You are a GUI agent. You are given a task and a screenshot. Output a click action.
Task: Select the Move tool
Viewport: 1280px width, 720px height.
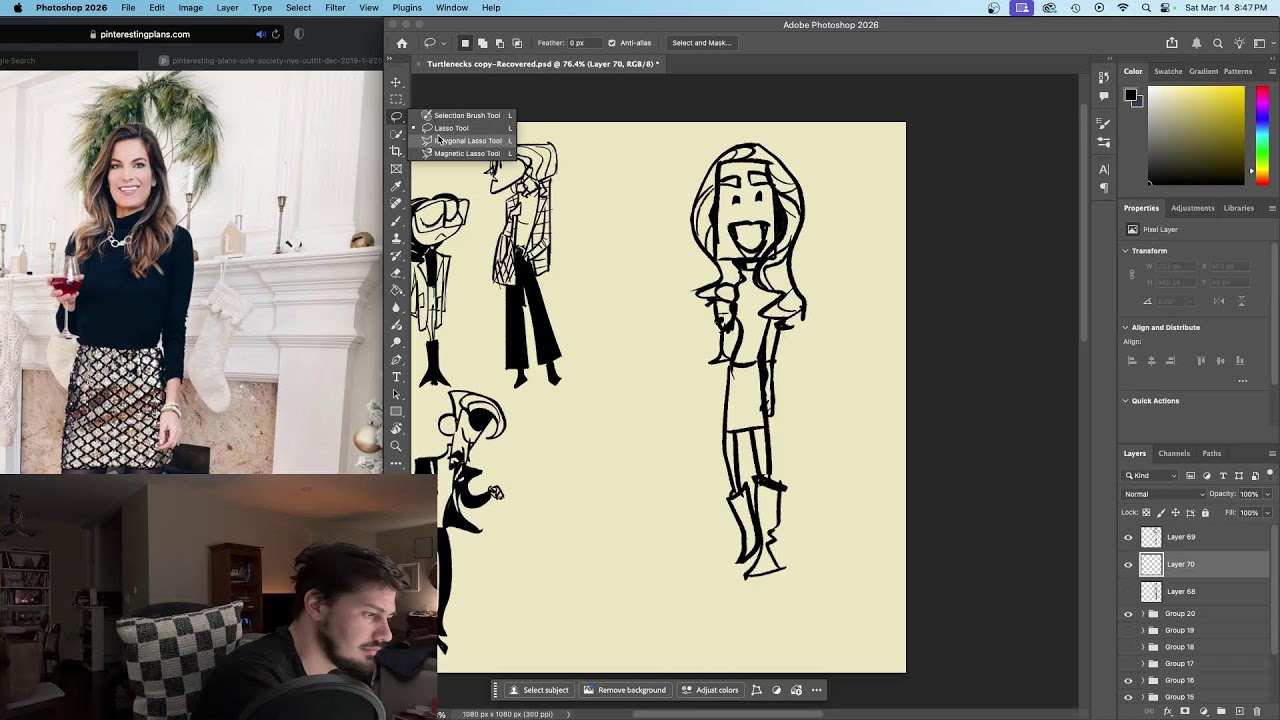(396, 82)
